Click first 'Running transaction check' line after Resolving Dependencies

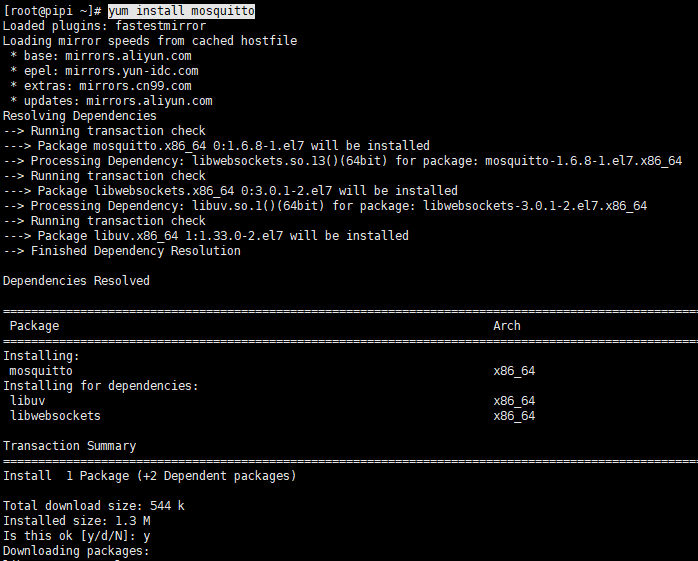click(x=104, y=131)
